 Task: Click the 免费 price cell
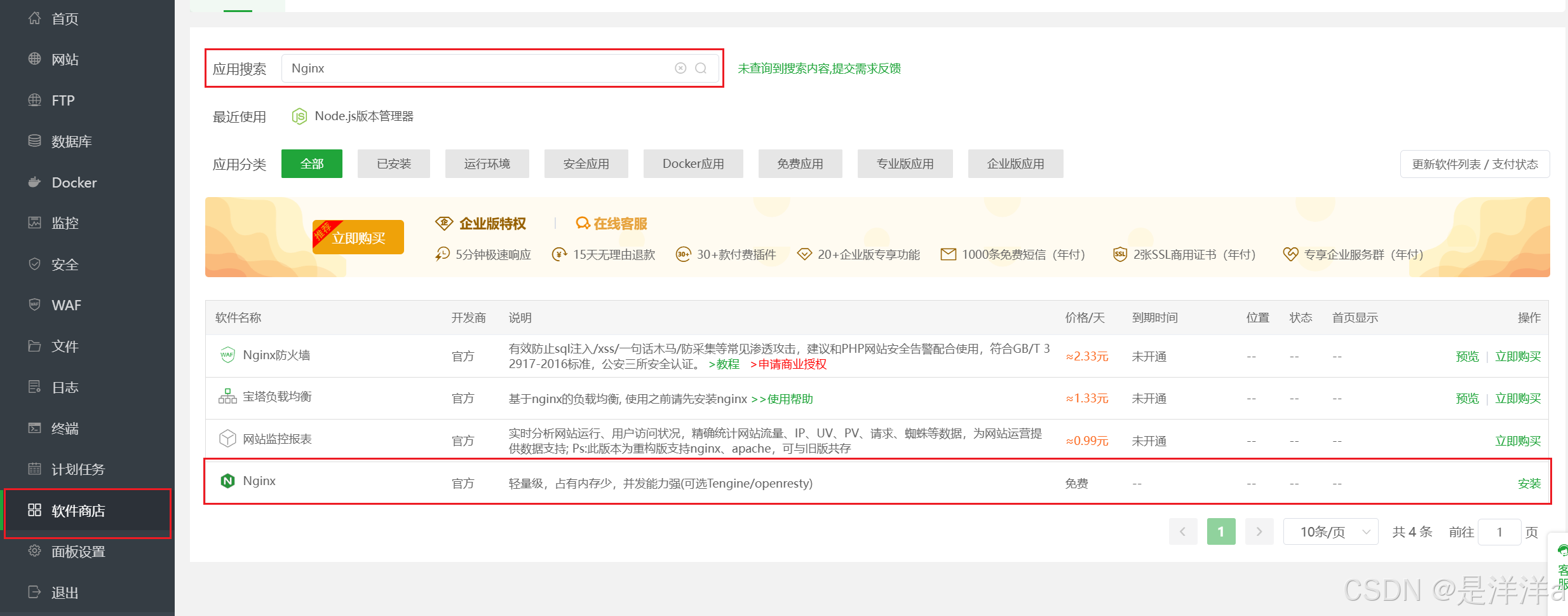point(1077,483)
